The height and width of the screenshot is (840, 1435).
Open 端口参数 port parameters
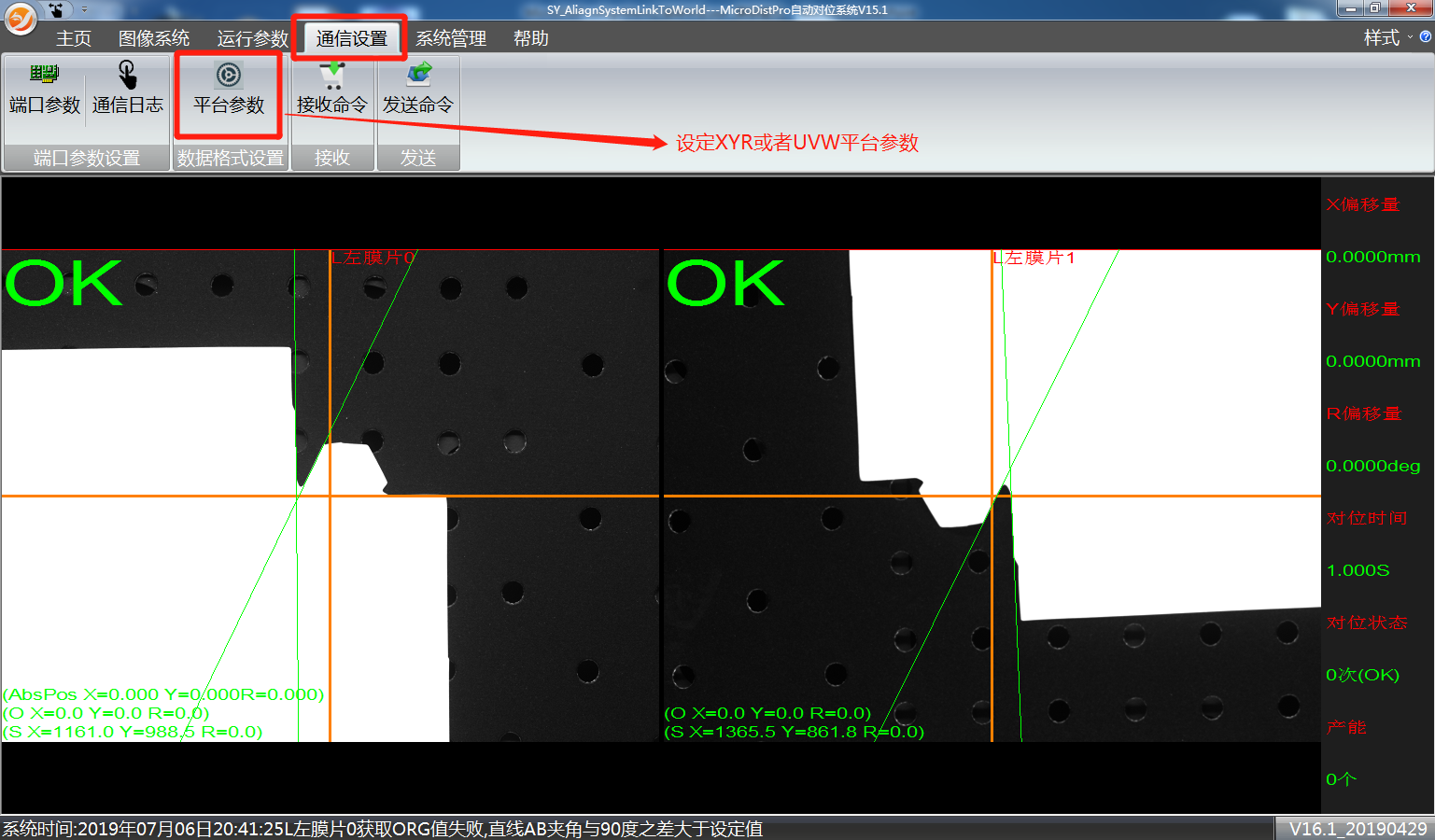44,89
